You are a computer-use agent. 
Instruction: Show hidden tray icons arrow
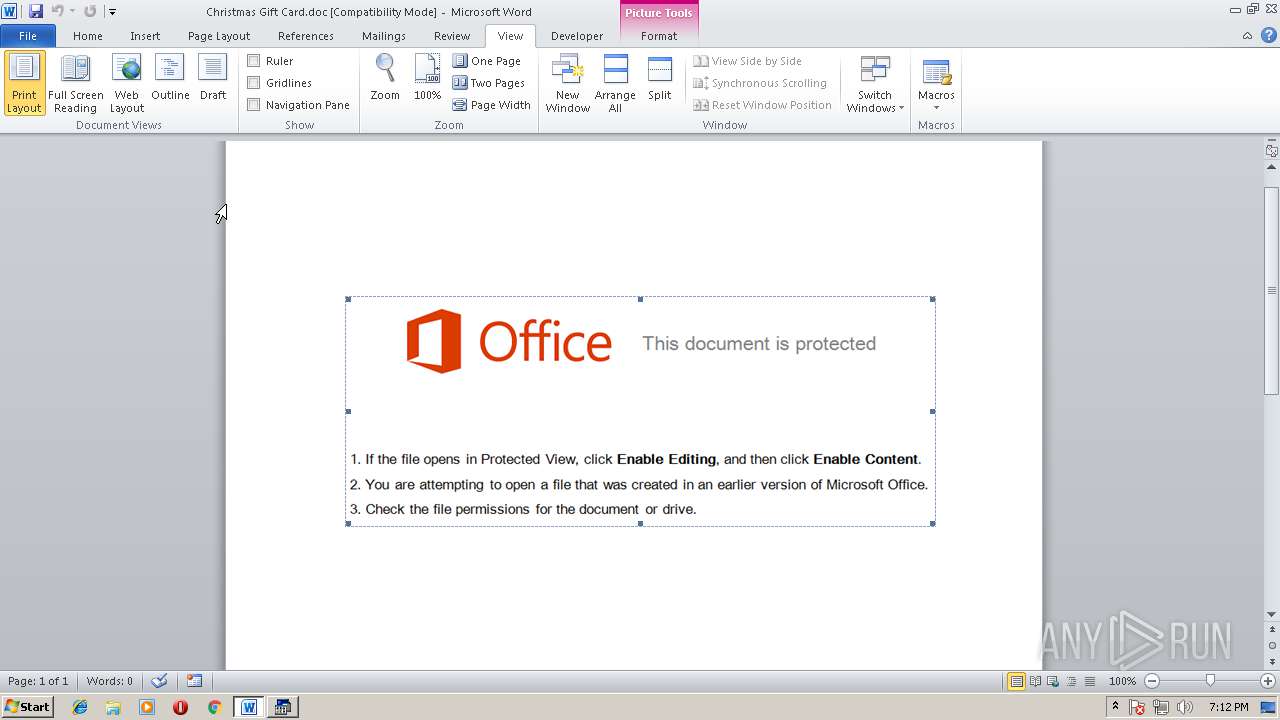click(1115, 706)
